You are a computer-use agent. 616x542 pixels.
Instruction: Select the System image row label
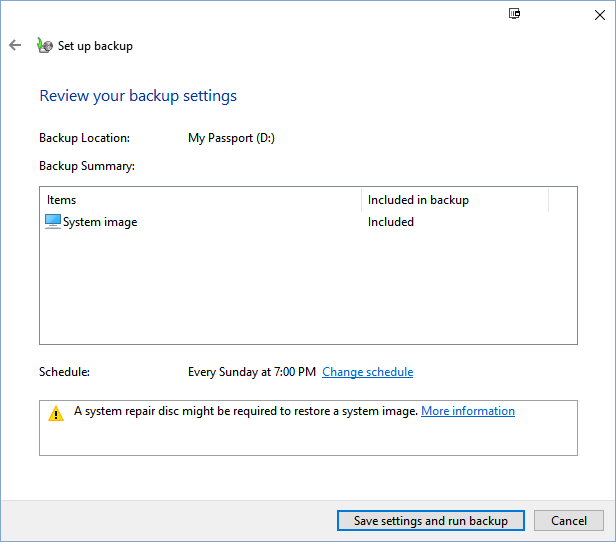click(x=100, y=222)
